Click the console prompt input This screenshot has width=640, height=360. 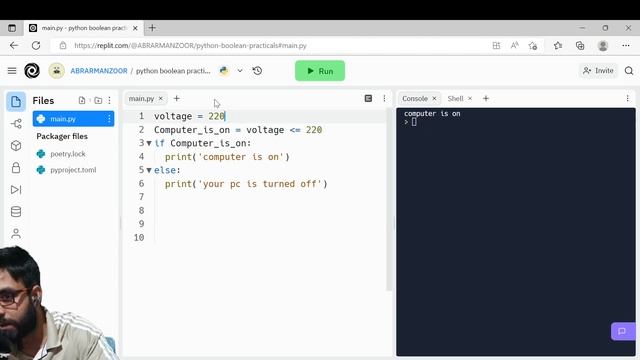[x=414, y=122]
